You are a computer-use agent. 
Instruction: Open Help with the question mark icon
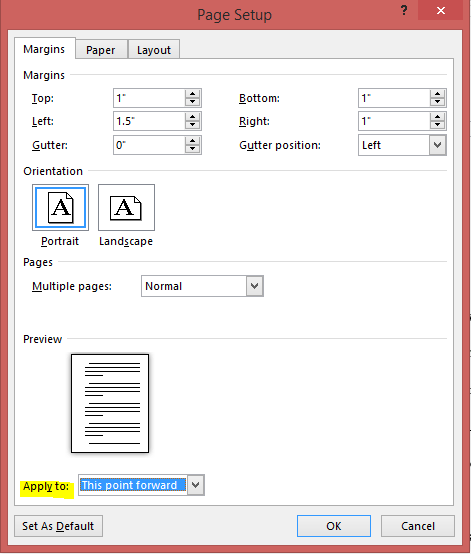click(x=404, y=10)
